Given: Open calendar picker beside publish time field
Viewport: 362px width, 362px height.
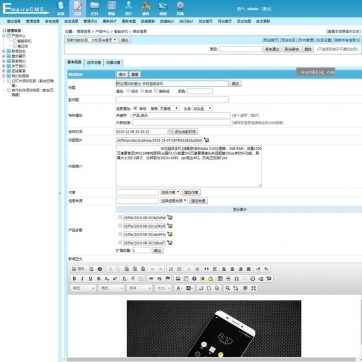Looking at the screenshot, I should pos(169,132).
